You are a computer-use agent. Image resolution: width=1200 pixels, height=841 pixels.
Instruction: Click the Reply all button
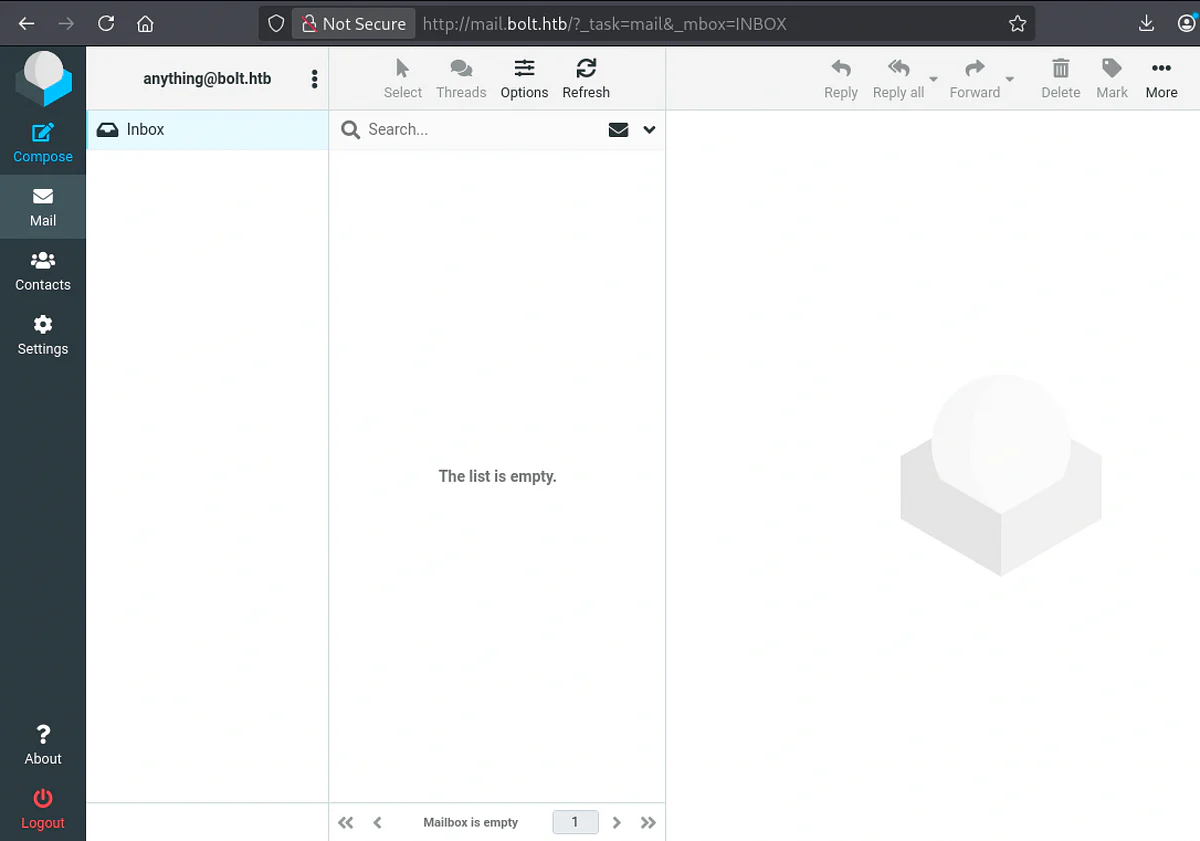tap(898, 79)
